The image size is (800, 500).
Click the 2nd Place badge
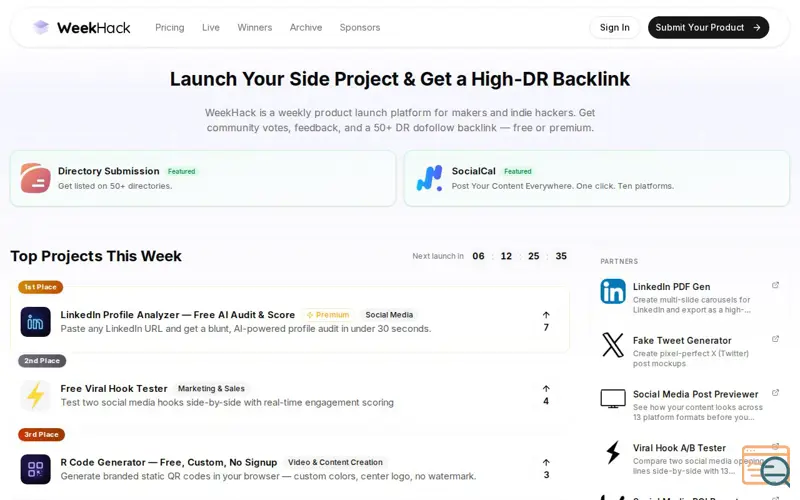tap(42, 361)
